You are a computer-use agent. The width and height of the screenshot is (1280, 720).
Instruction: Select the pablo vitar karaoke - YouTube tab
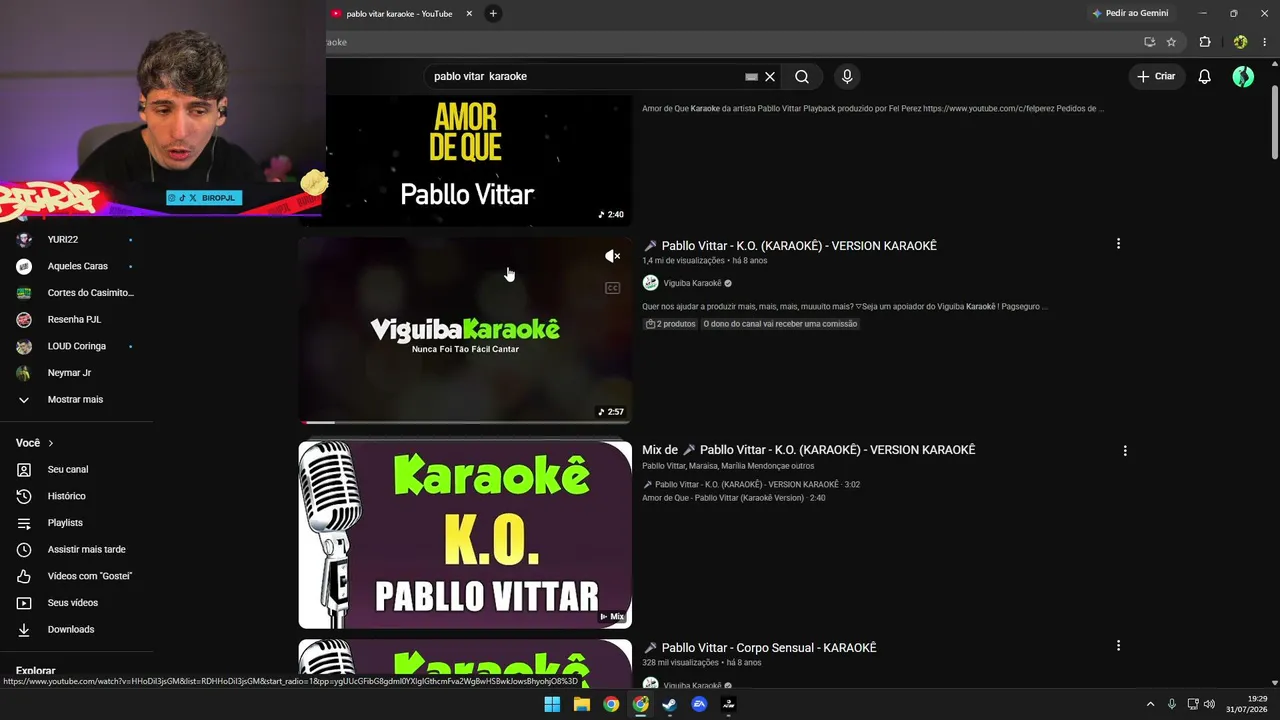(x=399, y=14)
